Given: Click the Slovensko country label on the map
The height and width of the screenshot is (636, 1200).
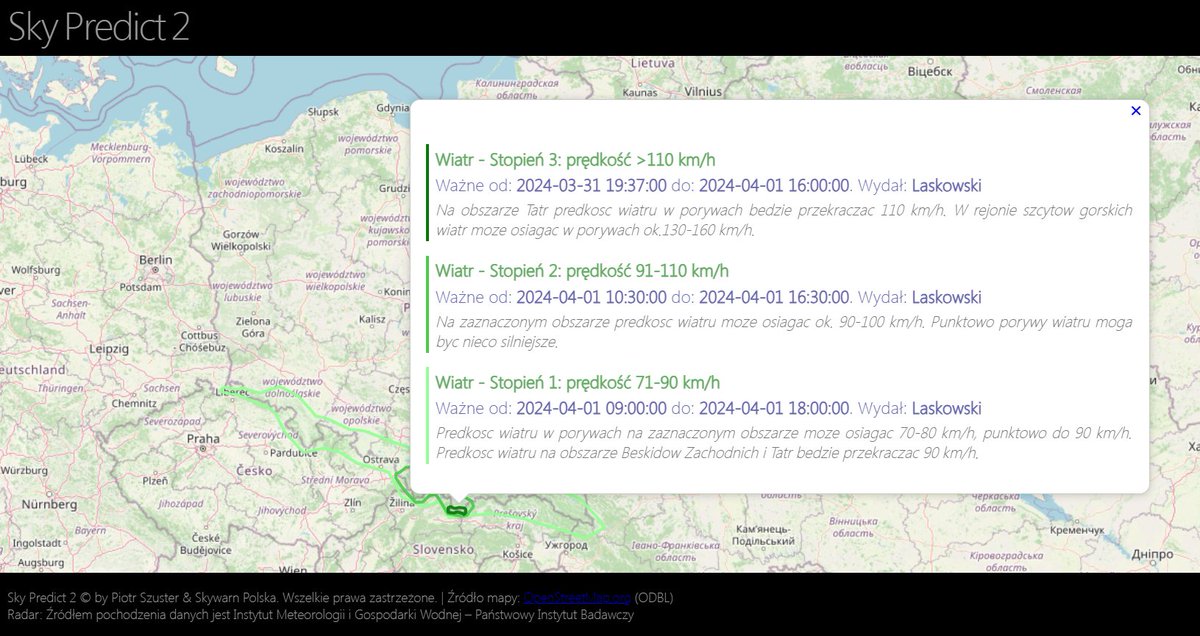Looking at the screenshot, I should pos(443,549).
